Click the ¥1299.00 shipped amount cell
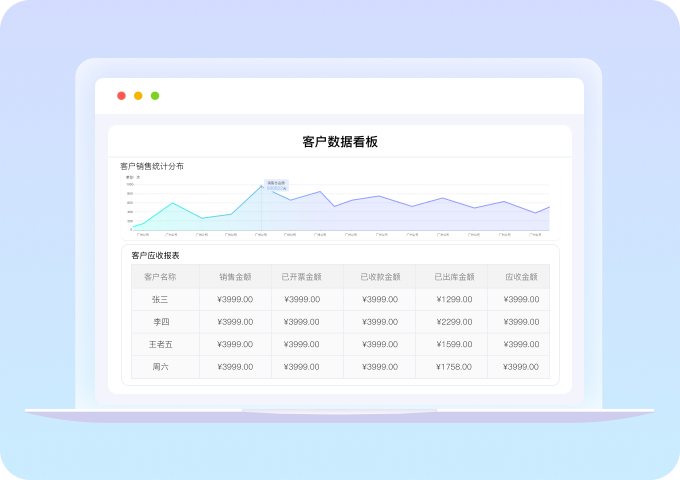 pos(454,299)
